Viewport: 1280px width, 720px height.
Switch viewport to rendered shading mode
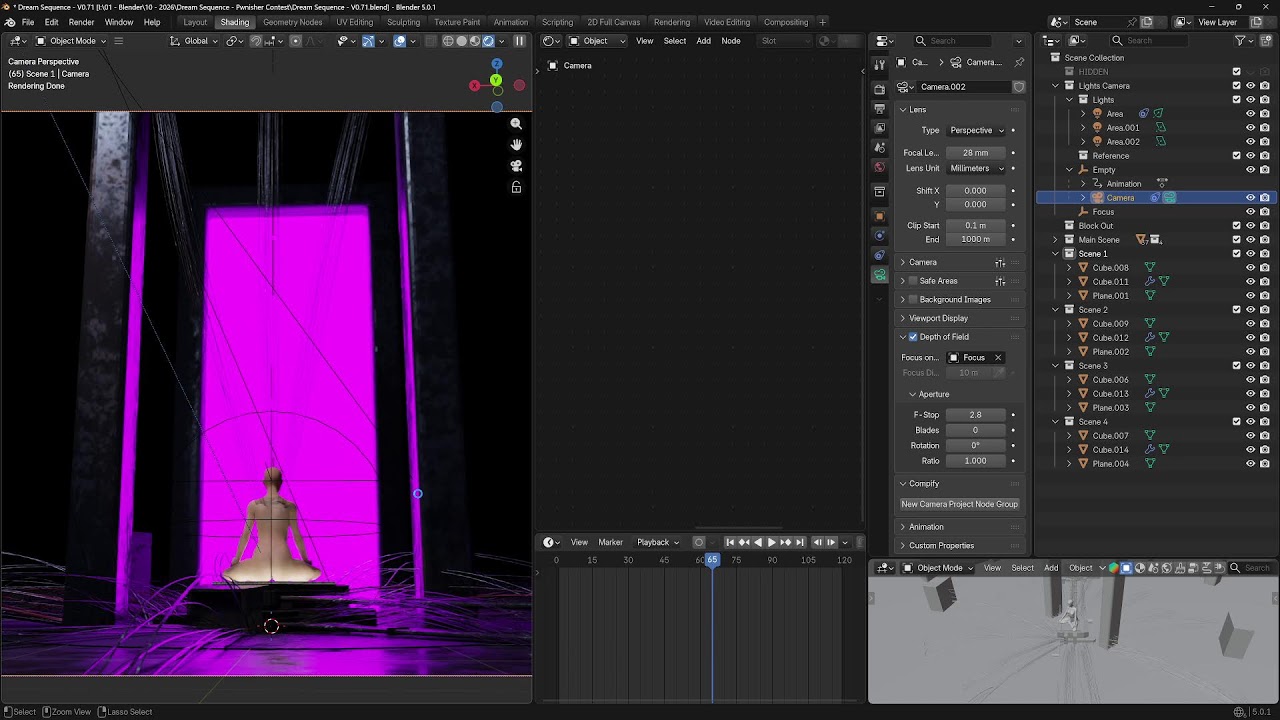click(x=488, y=41)
